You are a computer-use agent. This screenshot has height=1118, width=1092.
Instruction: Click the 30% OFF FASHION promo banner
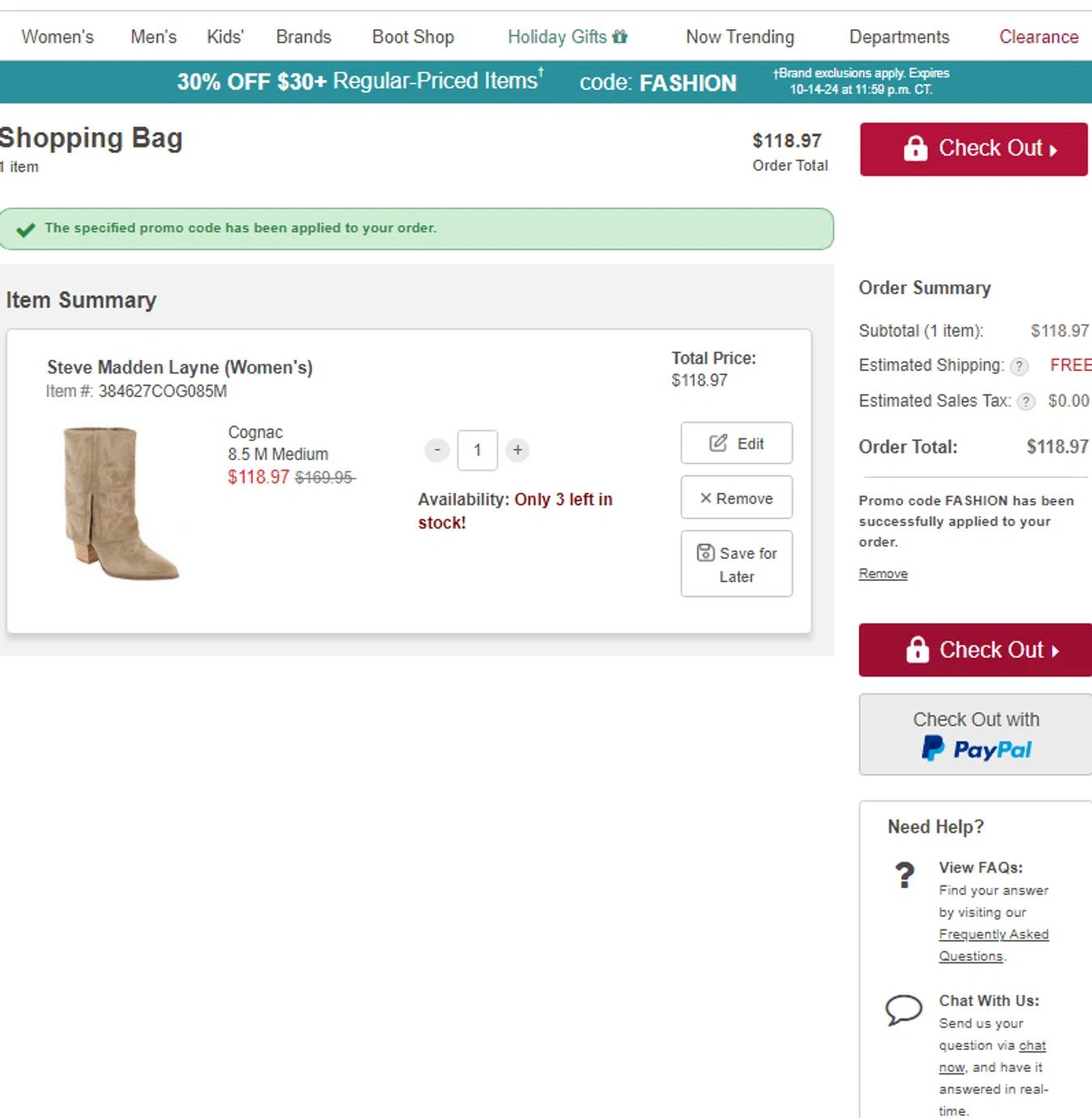(546, 82)
